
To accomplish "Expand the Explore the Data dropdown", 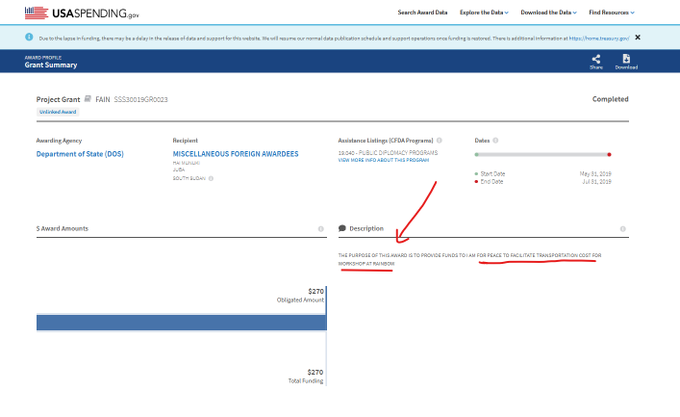I will click(483, 12).
